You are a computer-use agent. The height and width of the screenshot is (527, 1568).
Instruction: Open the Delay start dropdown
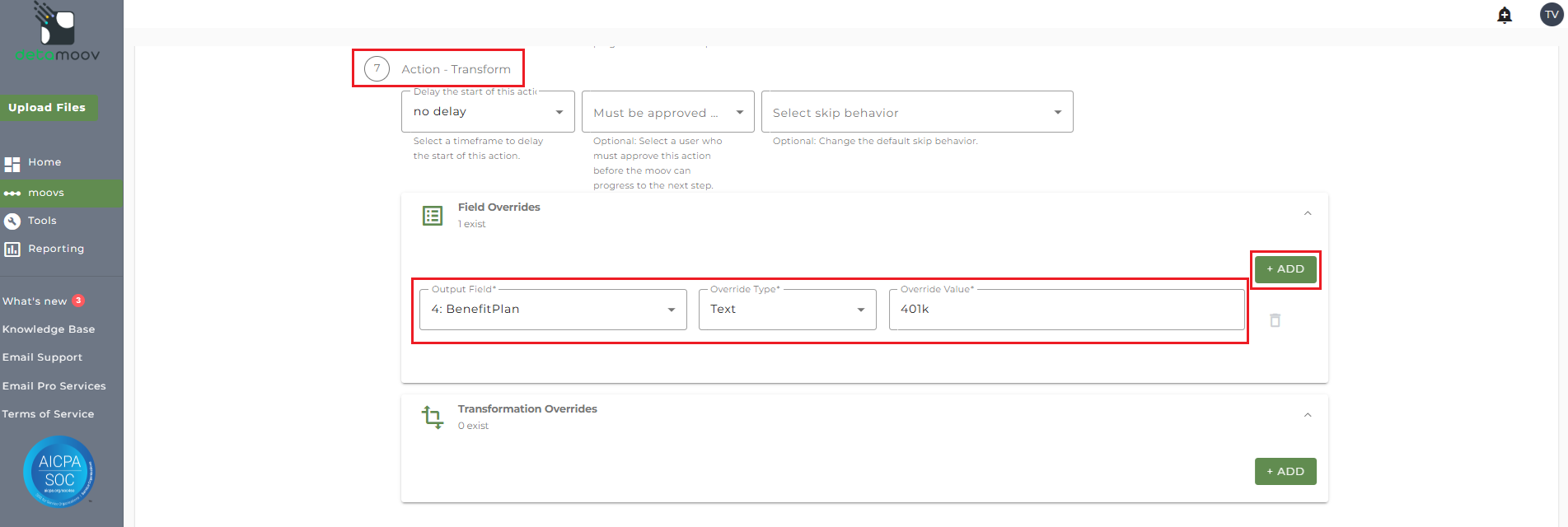488,112
